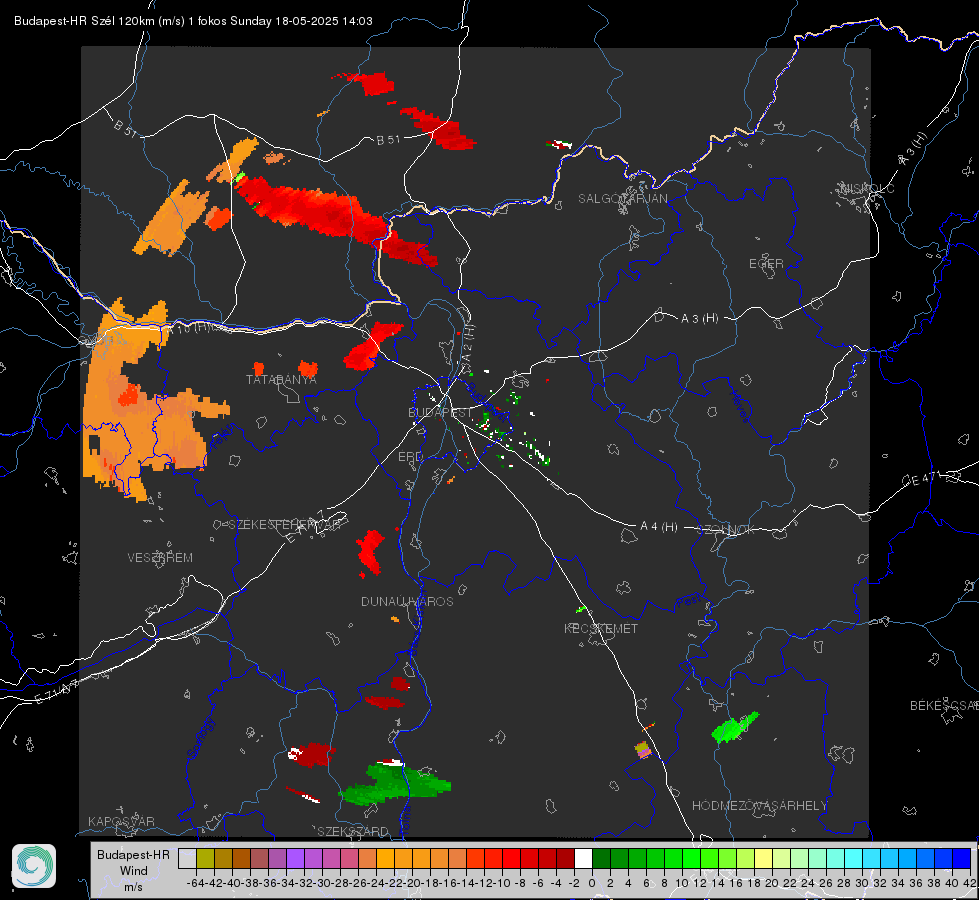Click the large green echo near Szekszárd

click(395, 783)
